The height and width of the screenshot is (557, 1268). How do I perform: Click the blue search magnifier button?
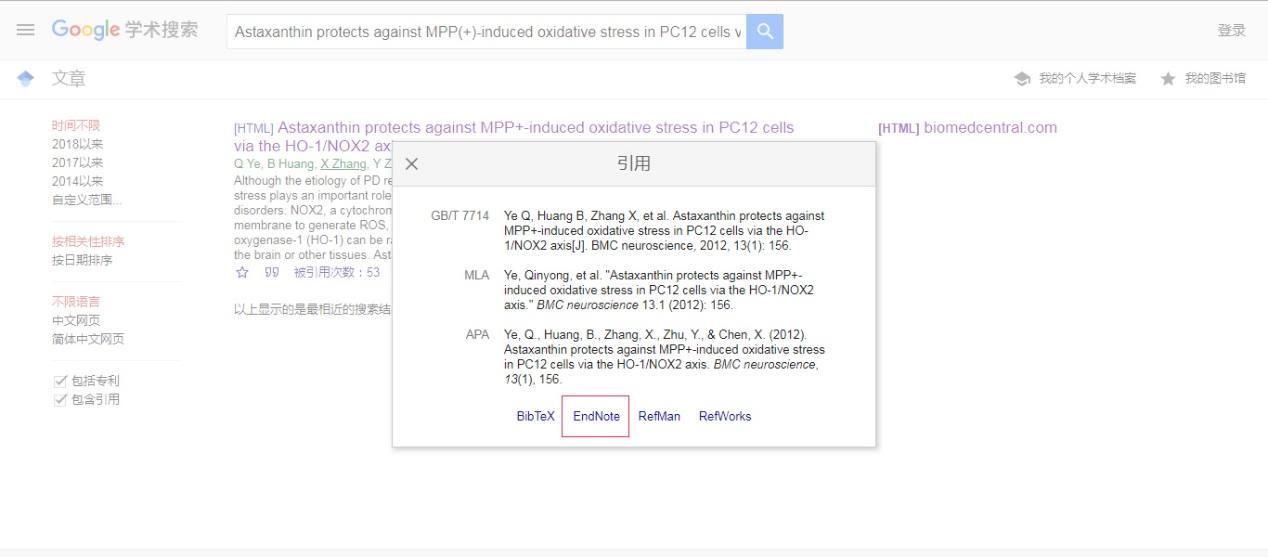(x=765, y=31)
